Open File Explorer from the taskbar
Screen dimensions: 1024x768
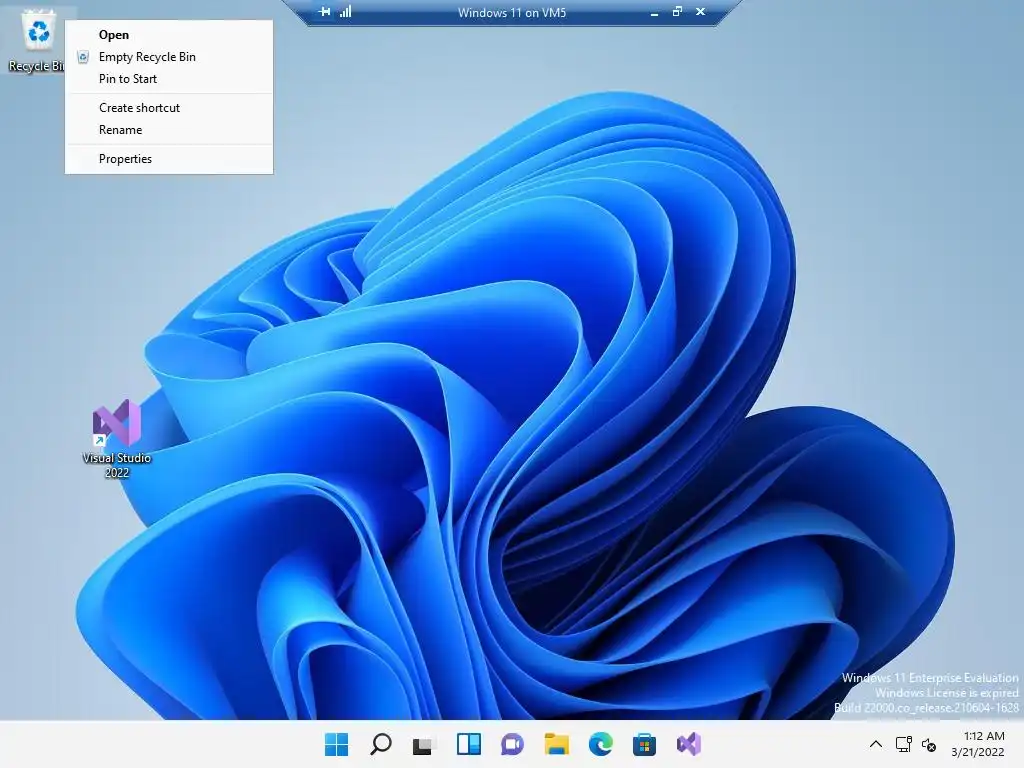(x=556, y=744)
